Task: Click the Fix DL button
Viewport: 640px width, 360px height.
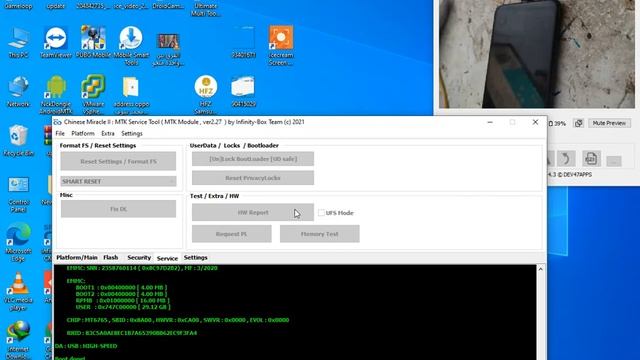Action: coord(118,209)
